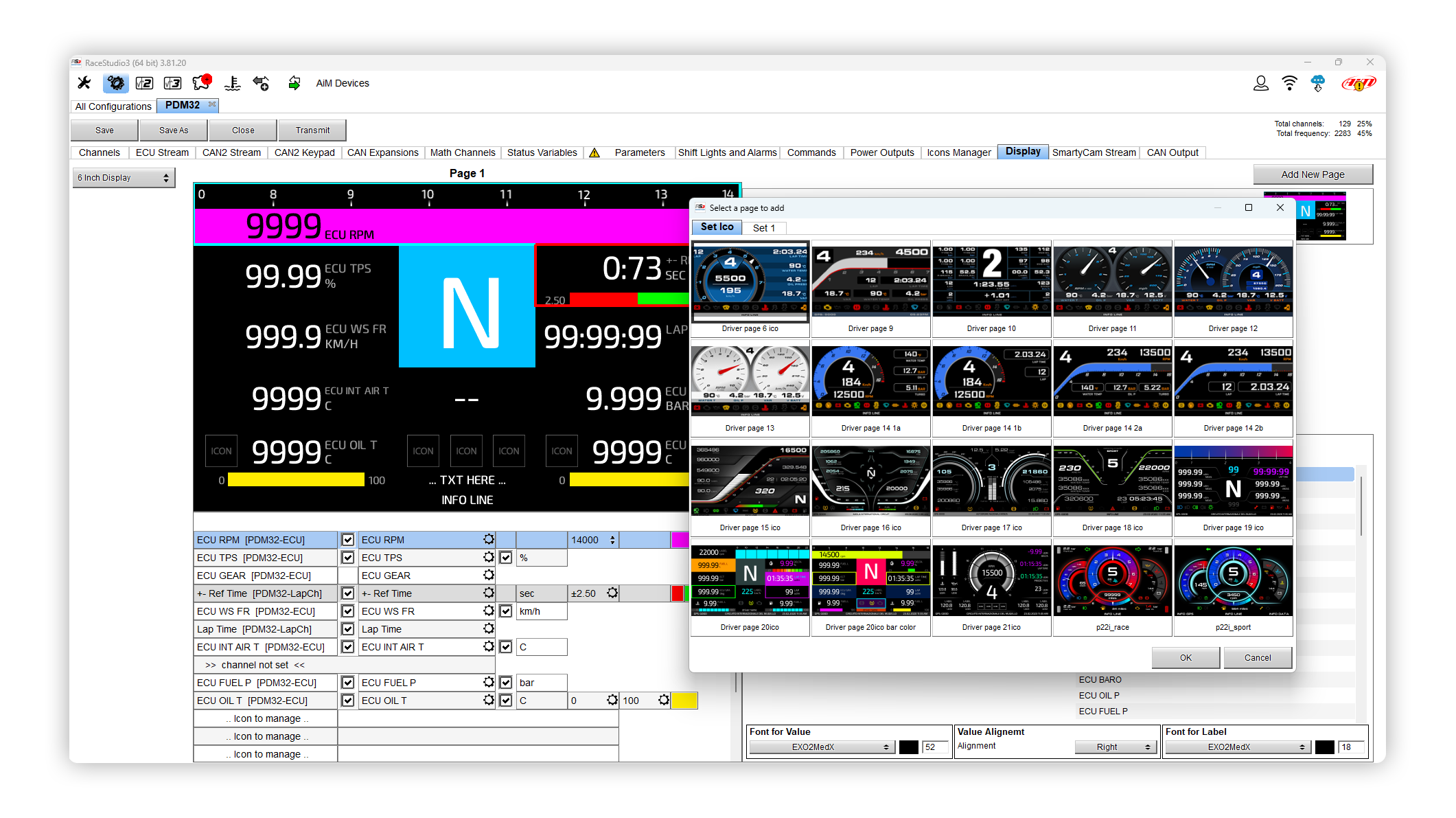1456x818 pixels.
Task: Click the yellow color swatch for ECU OIL T
Action: [684, 701]
